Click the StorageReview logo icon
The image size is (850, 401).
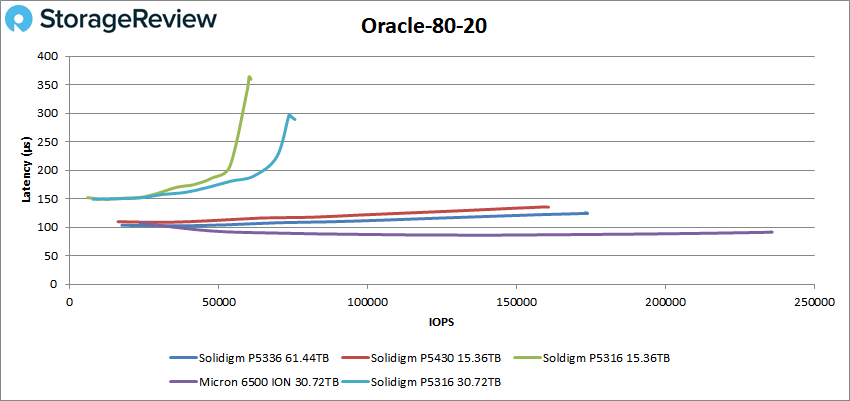click(x=20, y=21)
